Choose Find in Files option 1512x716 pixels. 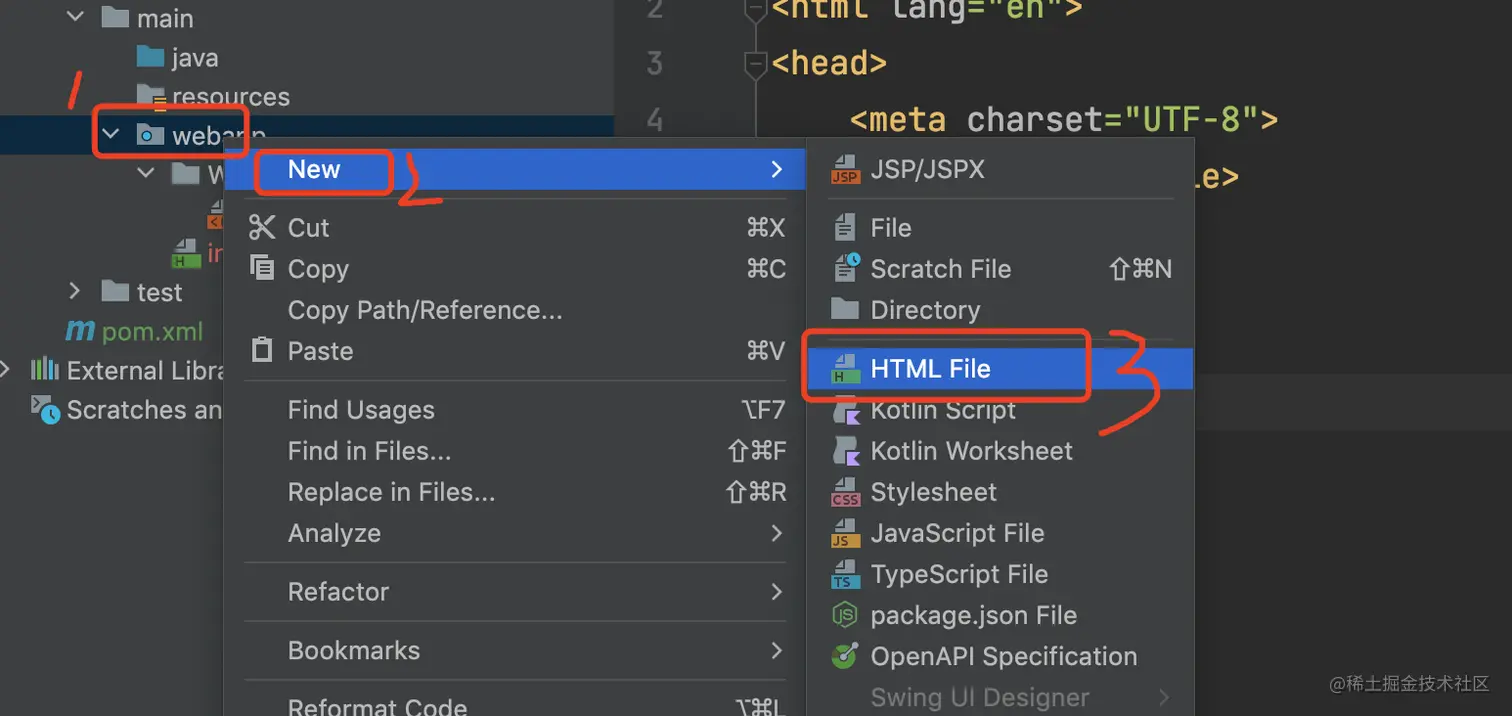coord(369,451)
